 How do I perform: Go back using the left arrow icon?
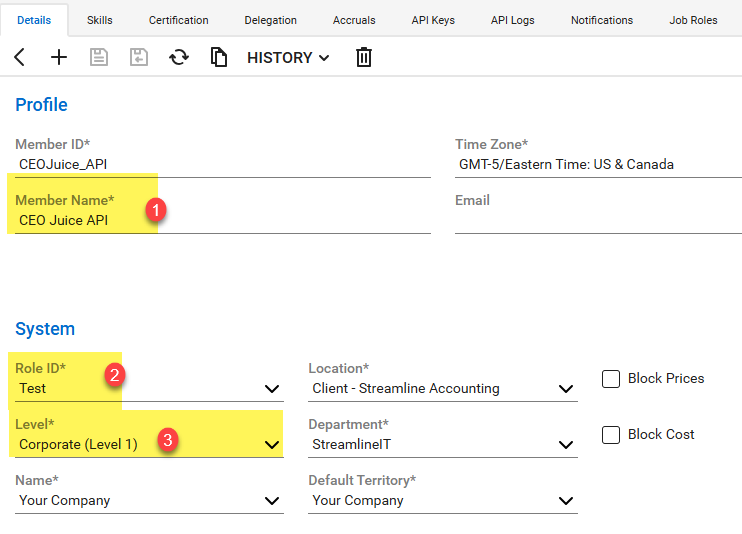pos(19,57)
